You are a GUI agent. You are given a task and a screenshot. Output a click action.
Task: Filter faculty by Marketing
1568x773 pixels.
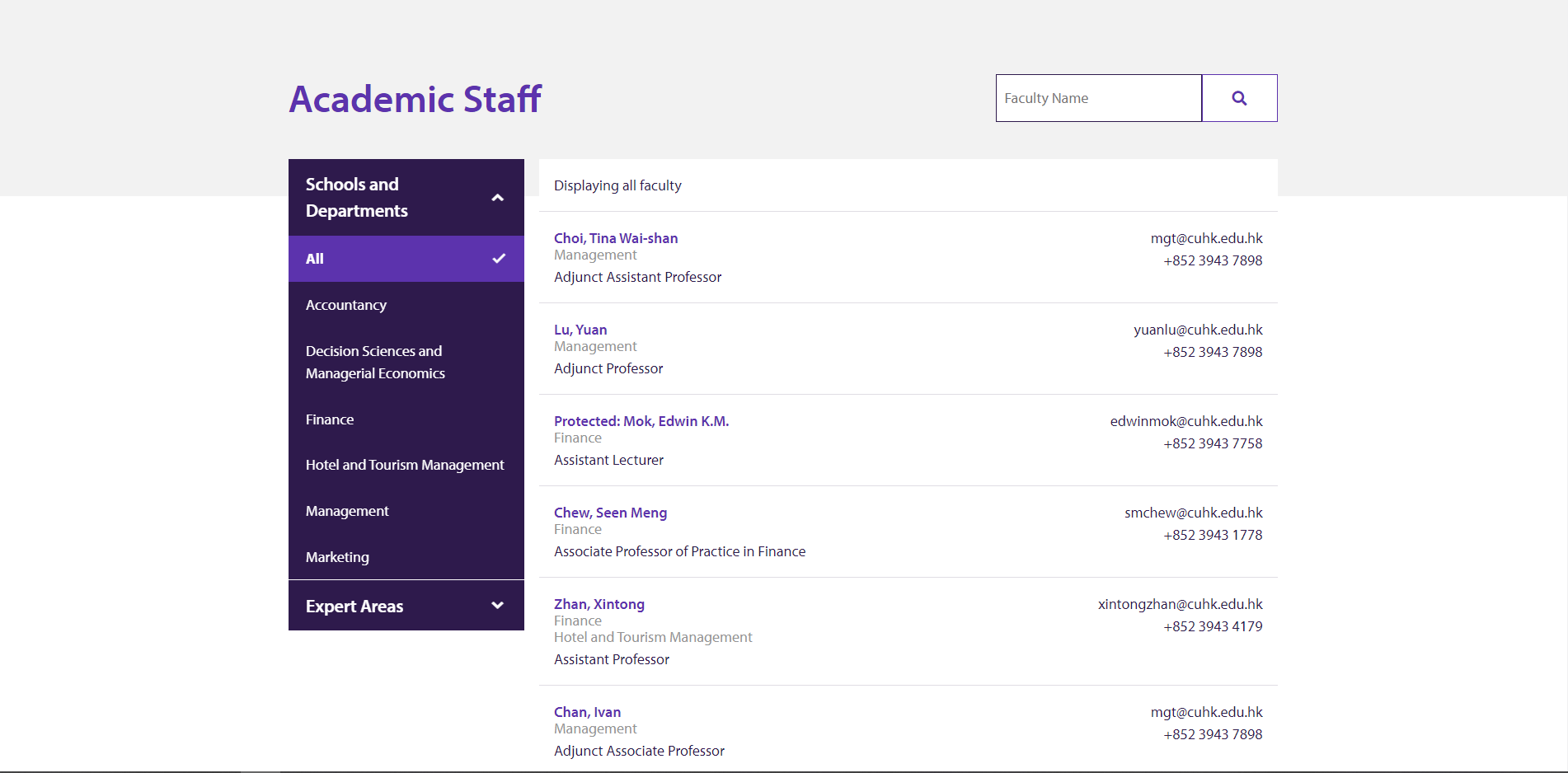coord(337,557)
